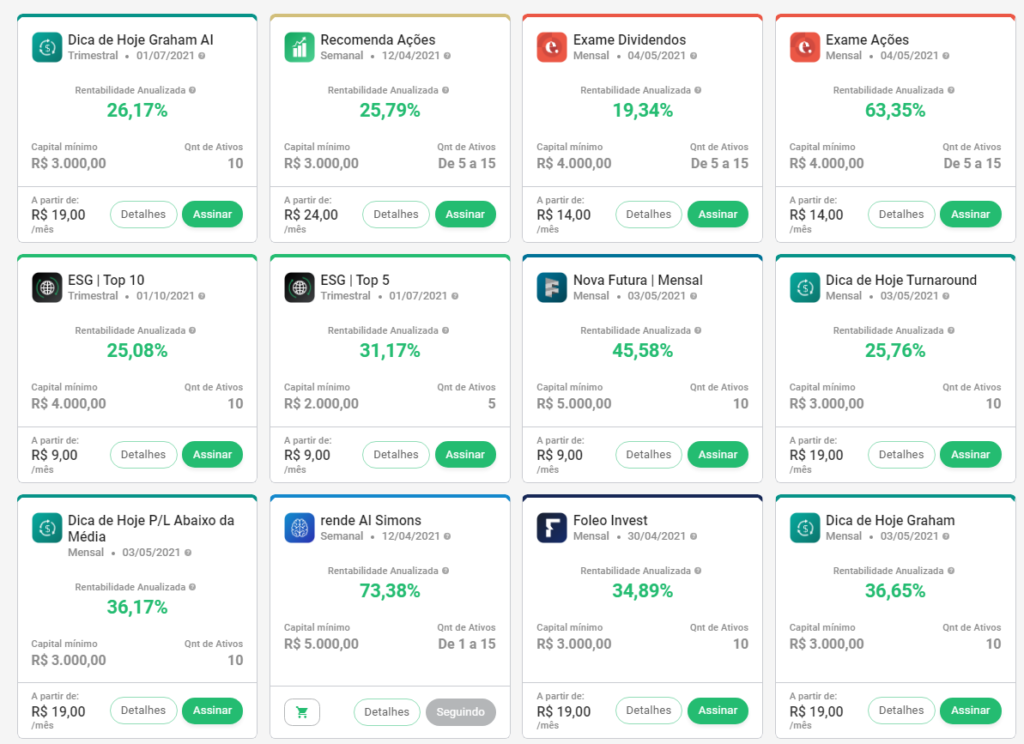Screen dimensions: 1024x744
Task: Click the Exame Dividendos red logo icon
Action: point(552,47)
